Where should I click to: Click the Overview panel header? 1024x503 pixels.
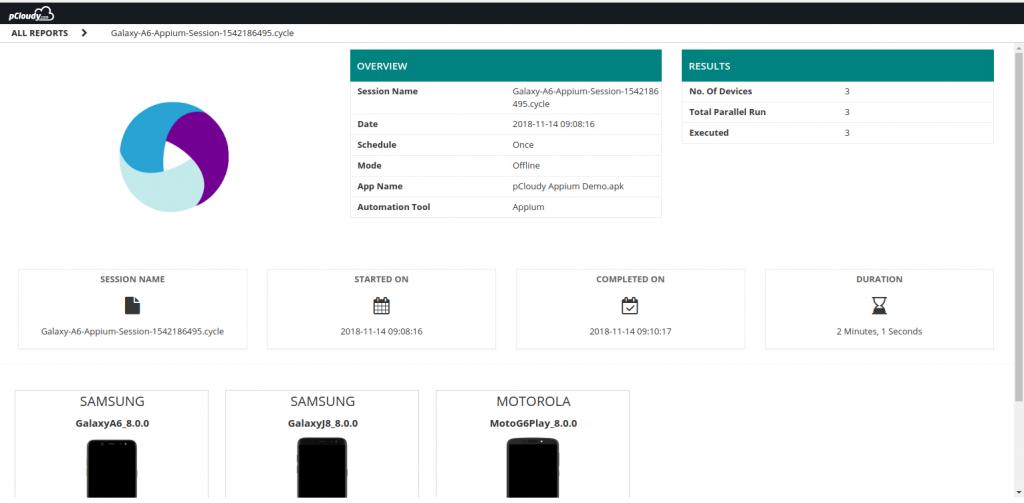click(x=505, y=66)
